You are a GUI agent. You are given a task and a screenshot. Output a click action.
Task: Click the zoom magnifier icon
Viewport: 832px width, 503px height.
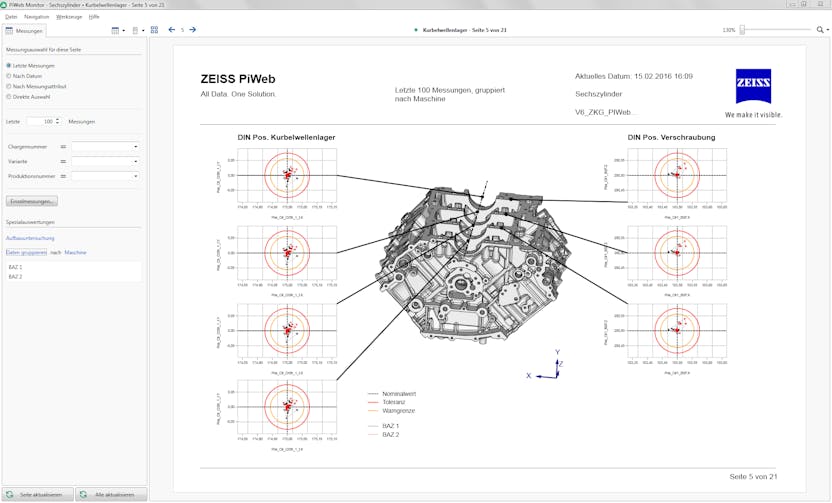(x=820, y=30)
